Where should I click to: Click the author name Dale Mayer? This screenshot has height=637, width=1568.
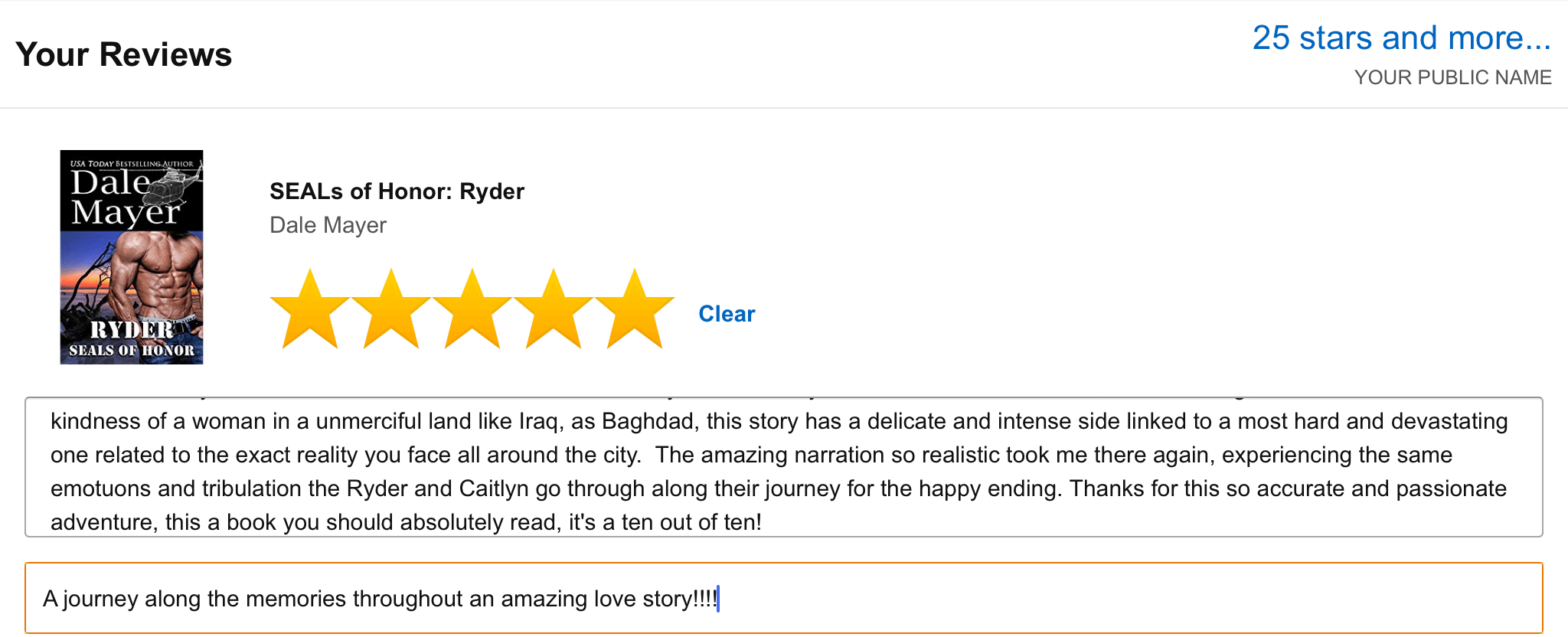(328, 225)
